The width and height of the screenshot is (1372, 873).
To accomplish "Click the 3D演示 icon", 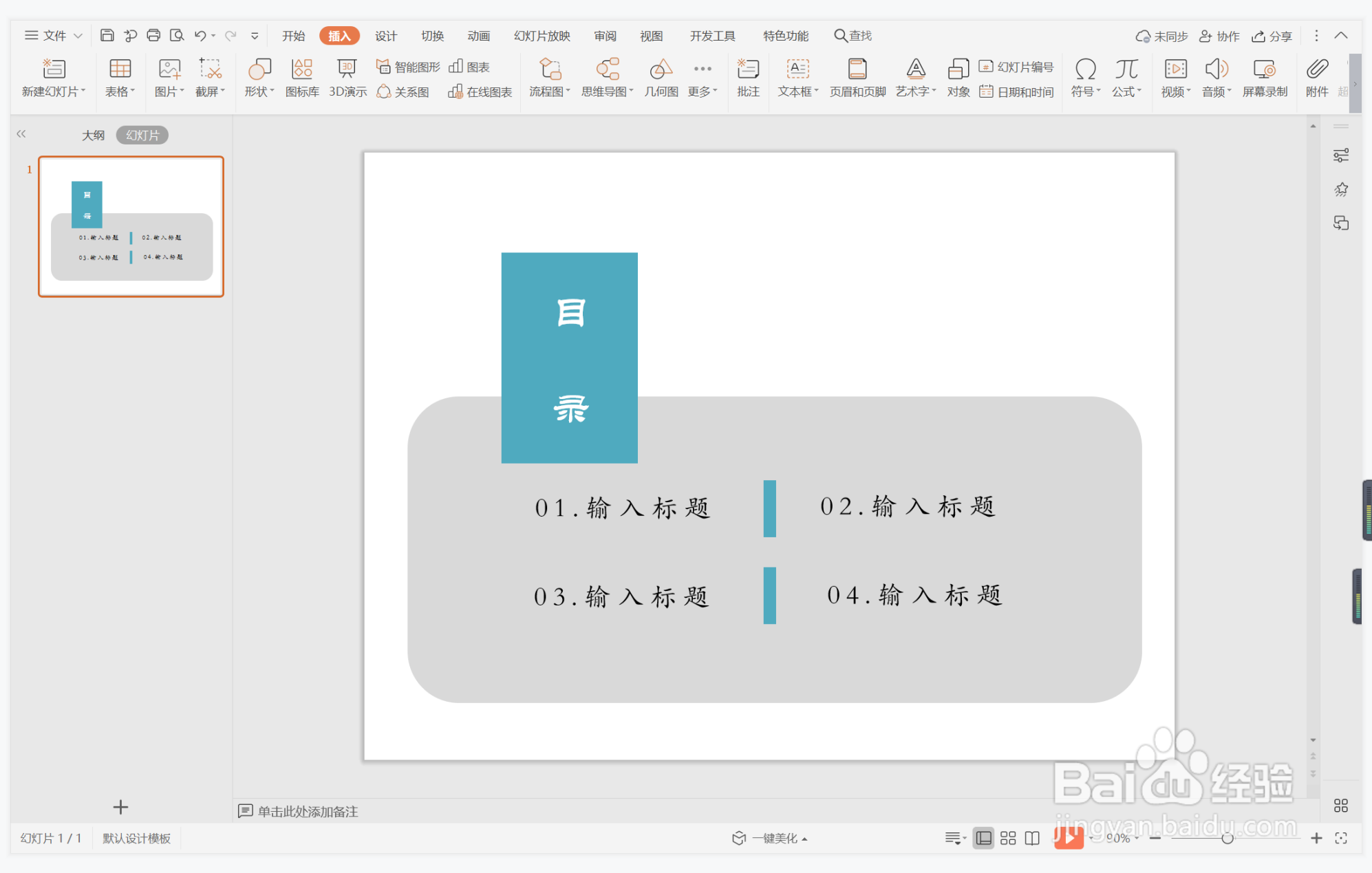I will (x=347, y=77).
